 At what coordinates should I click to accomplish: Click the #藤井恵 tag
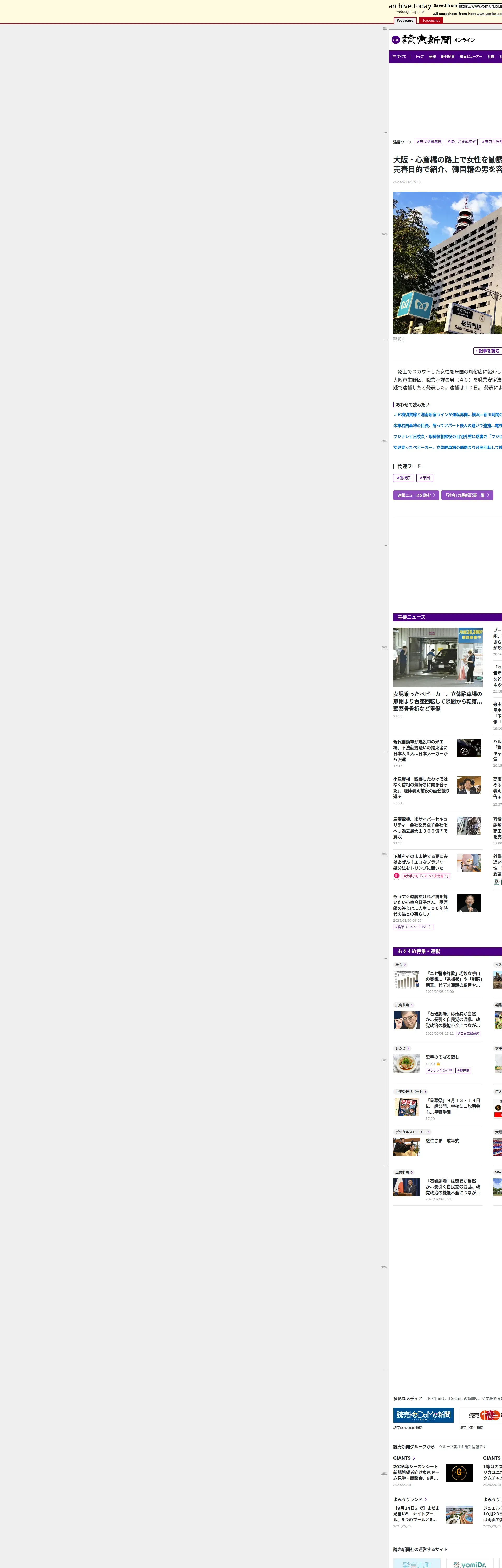pyautogui.click(x=464, y=1070)
